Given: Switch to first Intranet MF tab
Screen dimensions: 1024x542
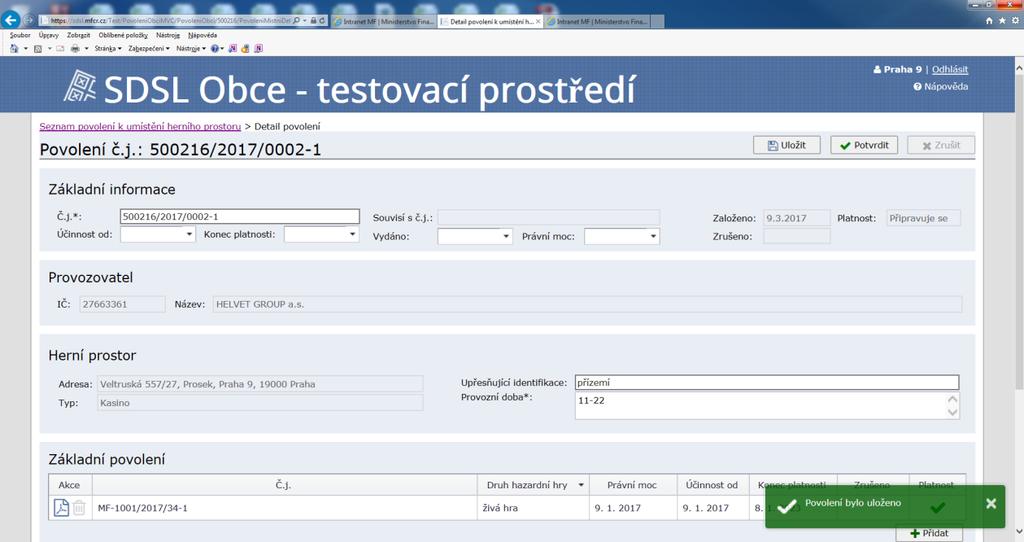Looking at the screenshot, I should [383, 21].
